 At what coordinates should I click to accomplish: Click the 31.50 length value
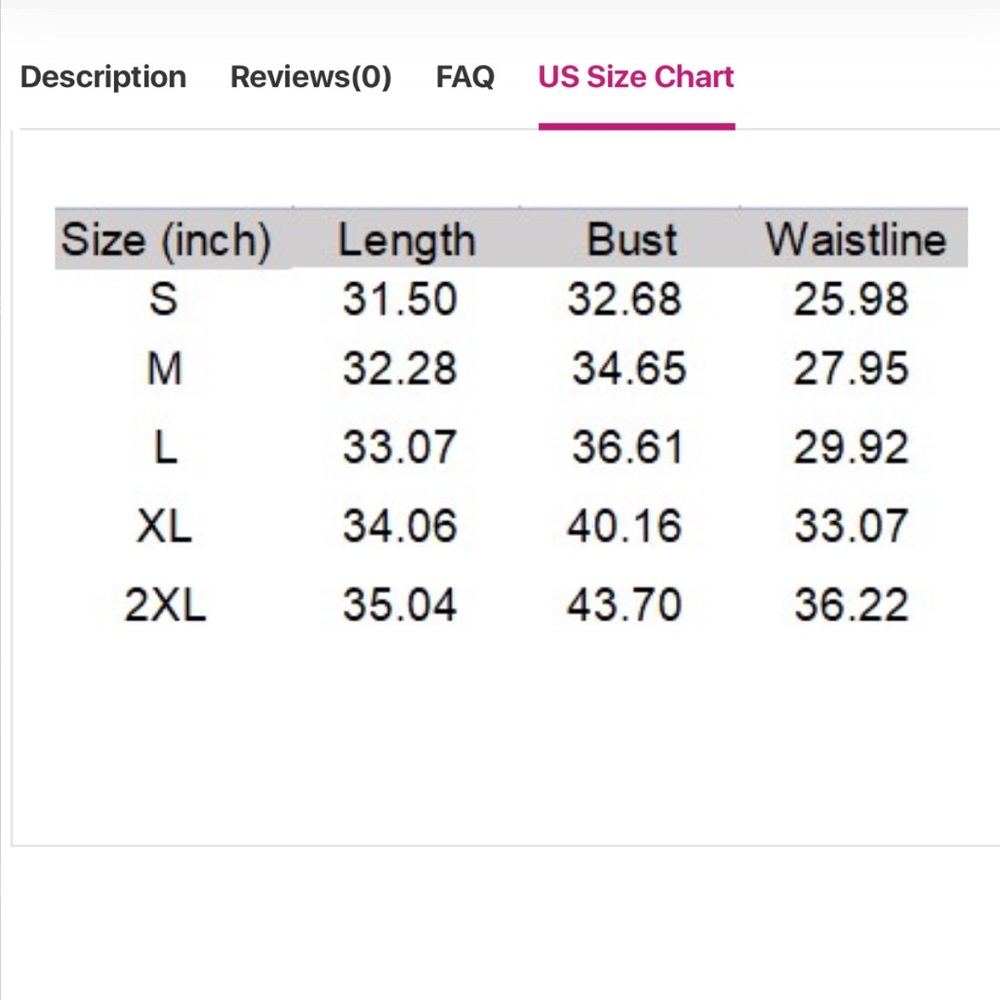click(x=400, y=299)
